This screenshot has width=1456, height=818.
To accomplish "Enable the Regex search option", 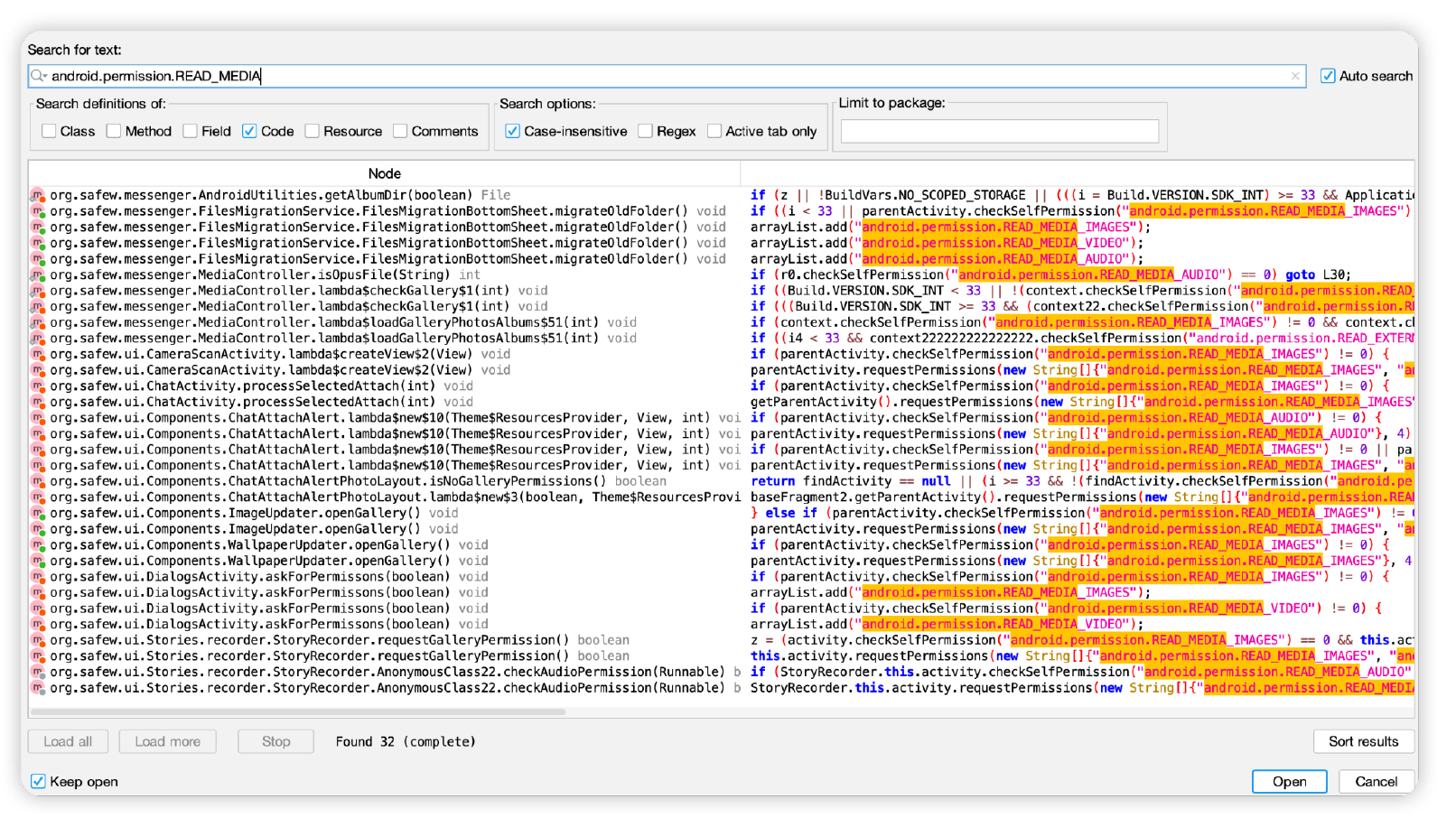I will pos(645,131).
